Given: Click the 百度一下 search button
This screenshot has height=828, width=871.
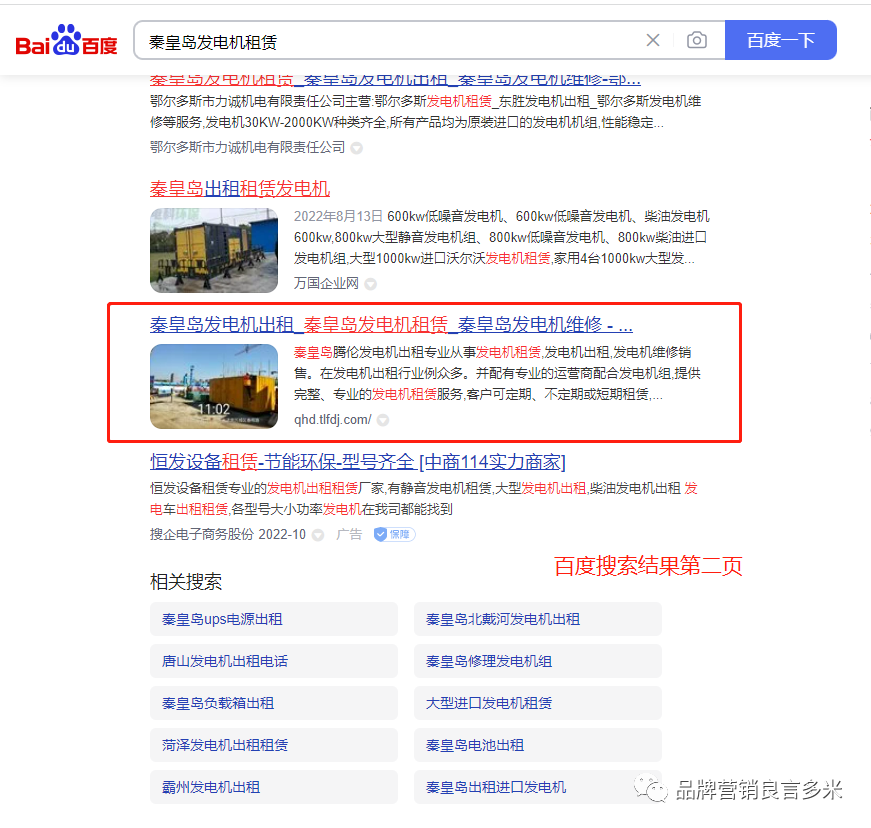Looking at the screenshot, I should click(780, 40).
